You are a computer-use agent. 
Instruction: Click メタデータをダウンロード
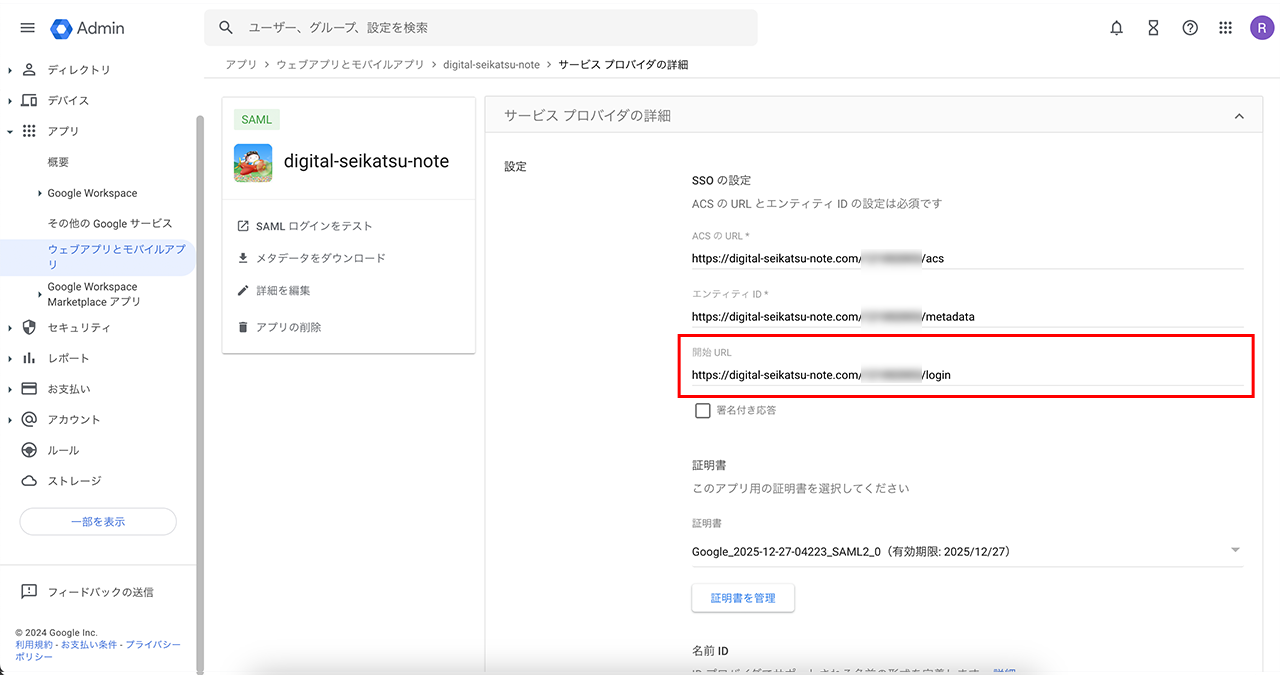pos(320,258)
